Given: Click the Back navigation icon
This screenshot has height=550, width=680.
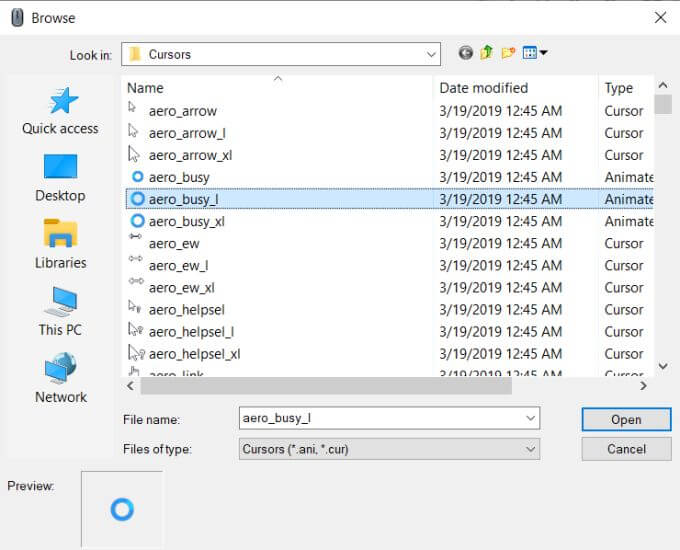Looking at the screenshot, I should point(465,53).
